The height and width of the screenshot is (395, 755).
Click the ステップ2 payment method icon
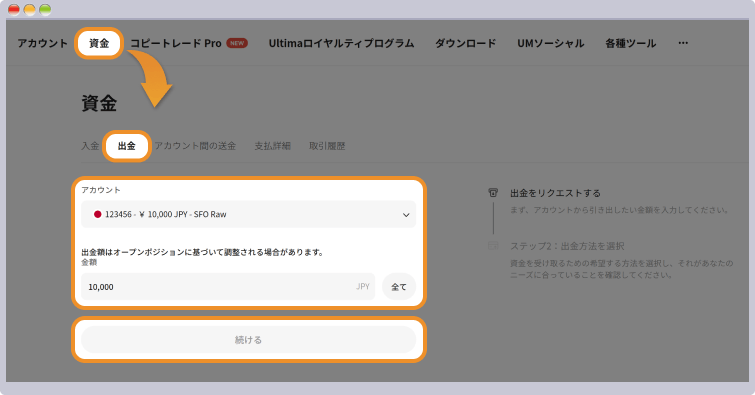coord(493,246)
